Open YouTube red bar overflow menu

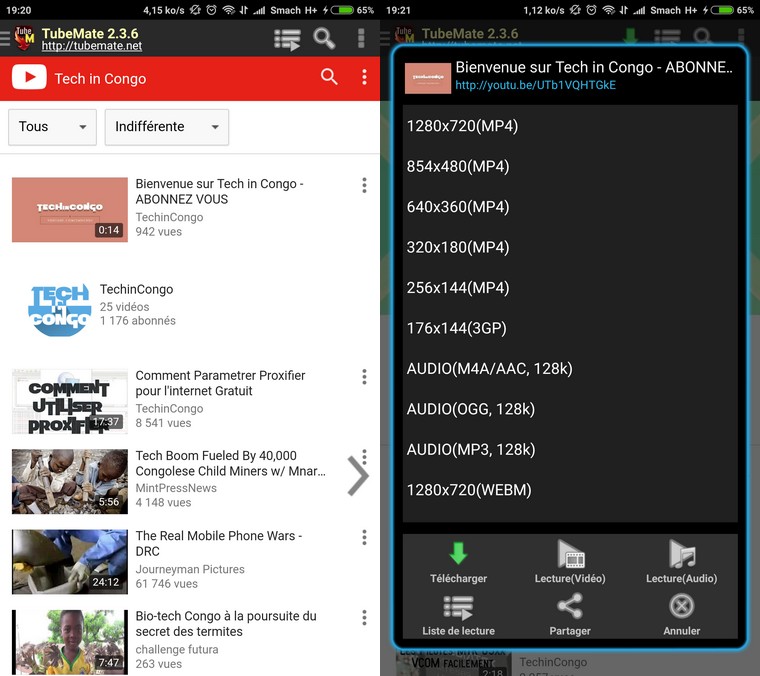coord(364,77)
